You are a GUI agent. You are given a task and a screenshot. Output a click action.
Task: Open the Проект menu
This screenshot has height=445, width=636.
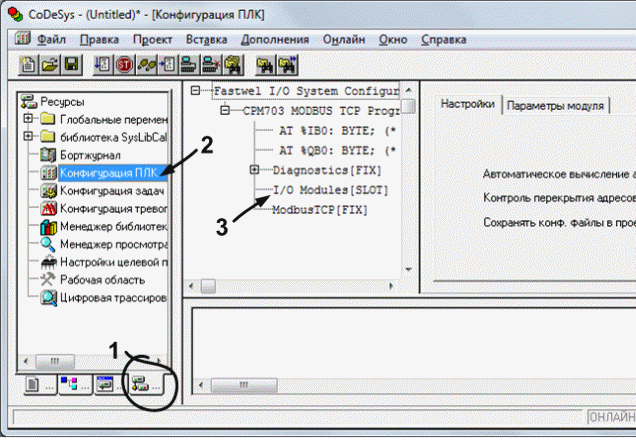coord(153,39)
